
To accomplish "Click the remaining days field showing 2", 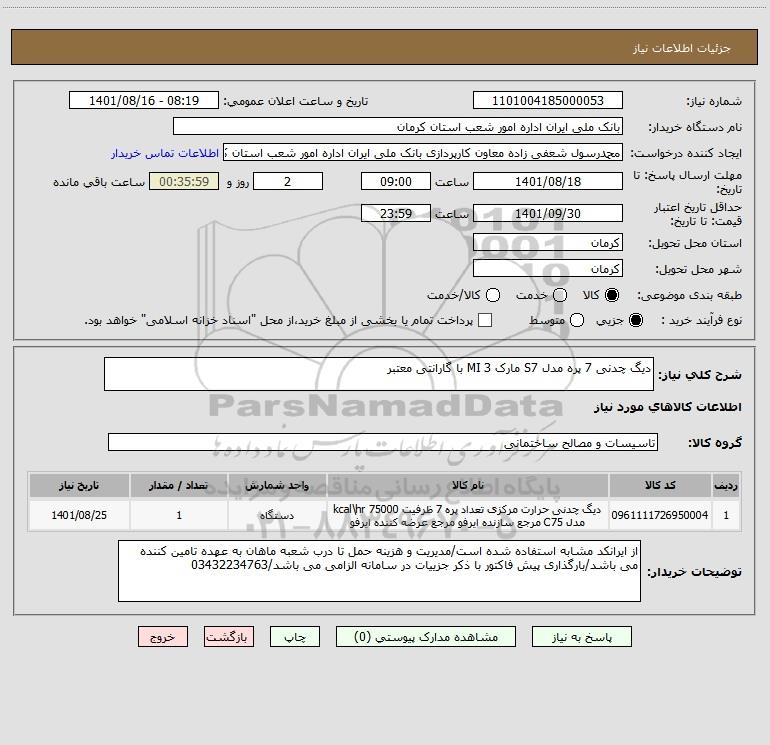I will 288,182.
